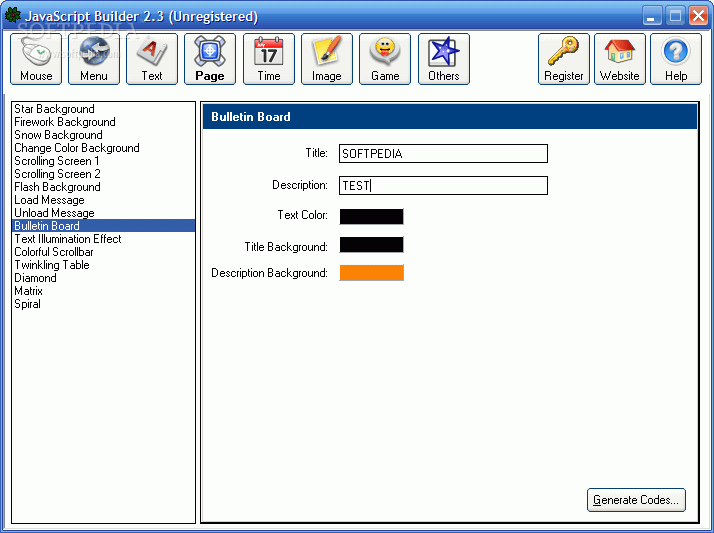This screenshot has width=714, height=533.
Task: Focus the Description field containing TEST
Action: 443,185
